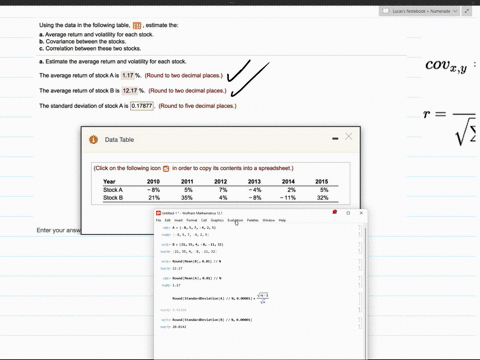Close the Data Table popup

[x=349, y=137]
